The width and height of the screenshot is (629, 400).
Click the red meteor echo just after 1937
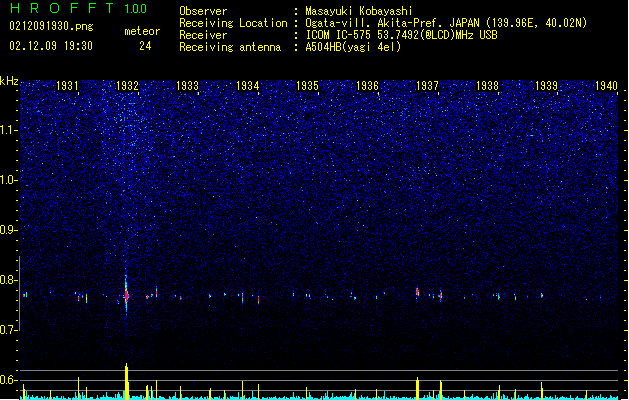point(440,296)
